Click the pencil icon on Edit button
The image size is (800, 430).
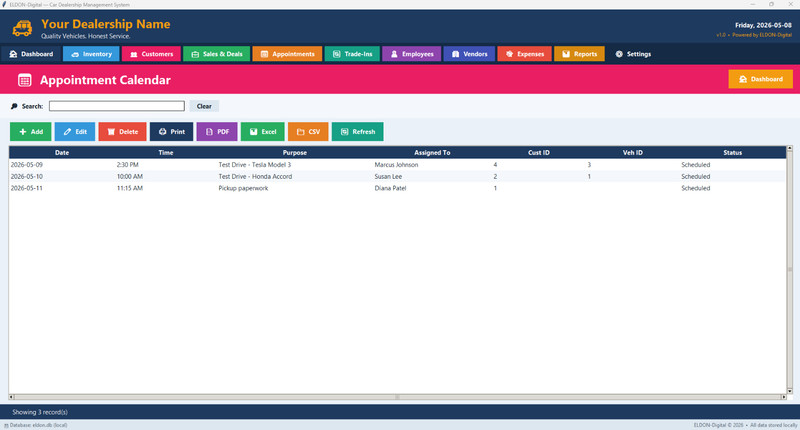tap(67, 132)
